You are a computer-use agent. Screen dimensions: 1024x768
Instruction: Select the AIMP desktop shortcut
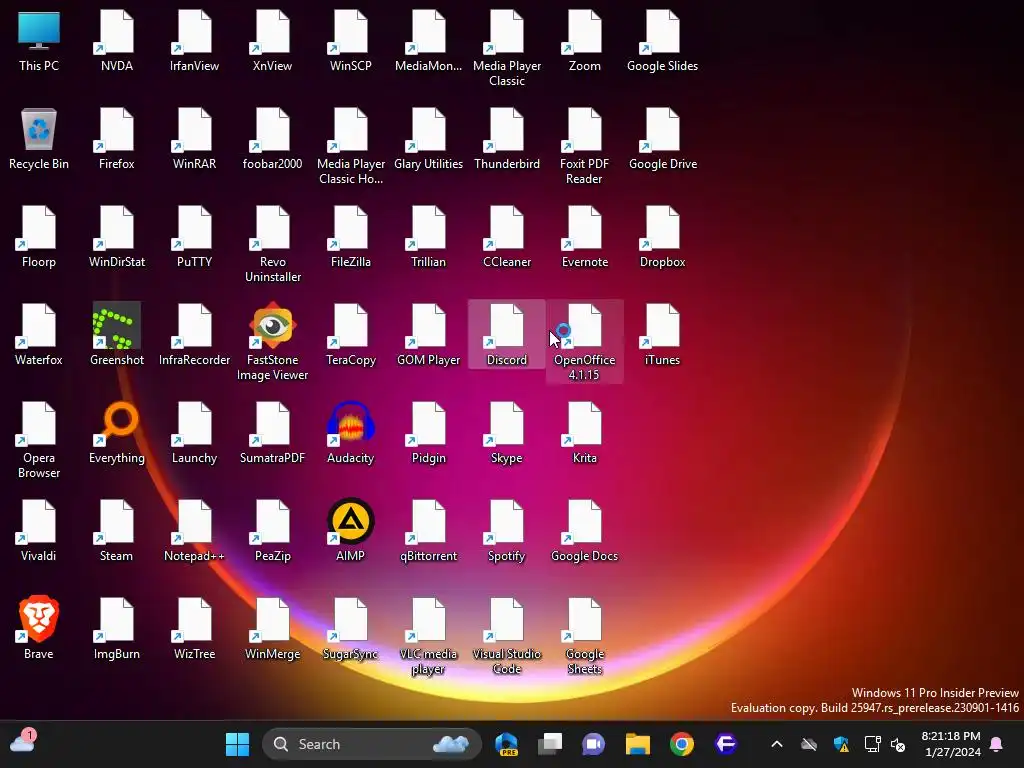click(x=351, y=531)
